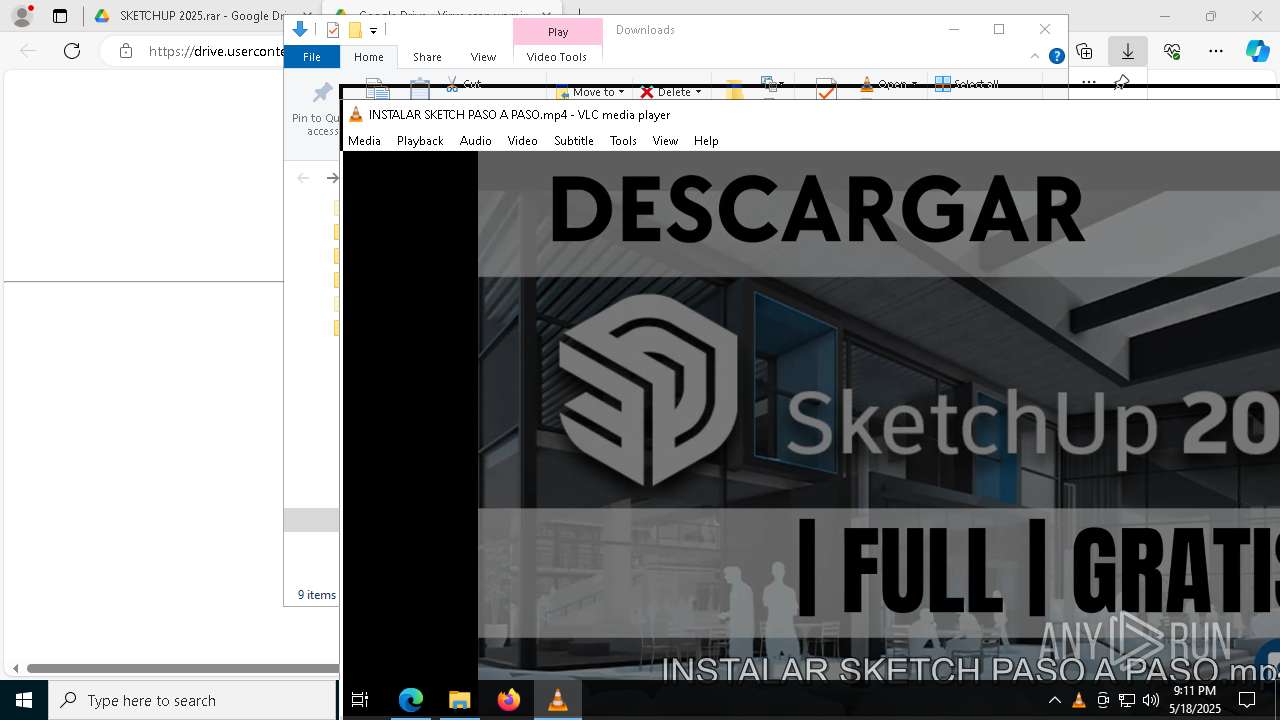Go back in File Explorer navigation

tap(303, 178)
